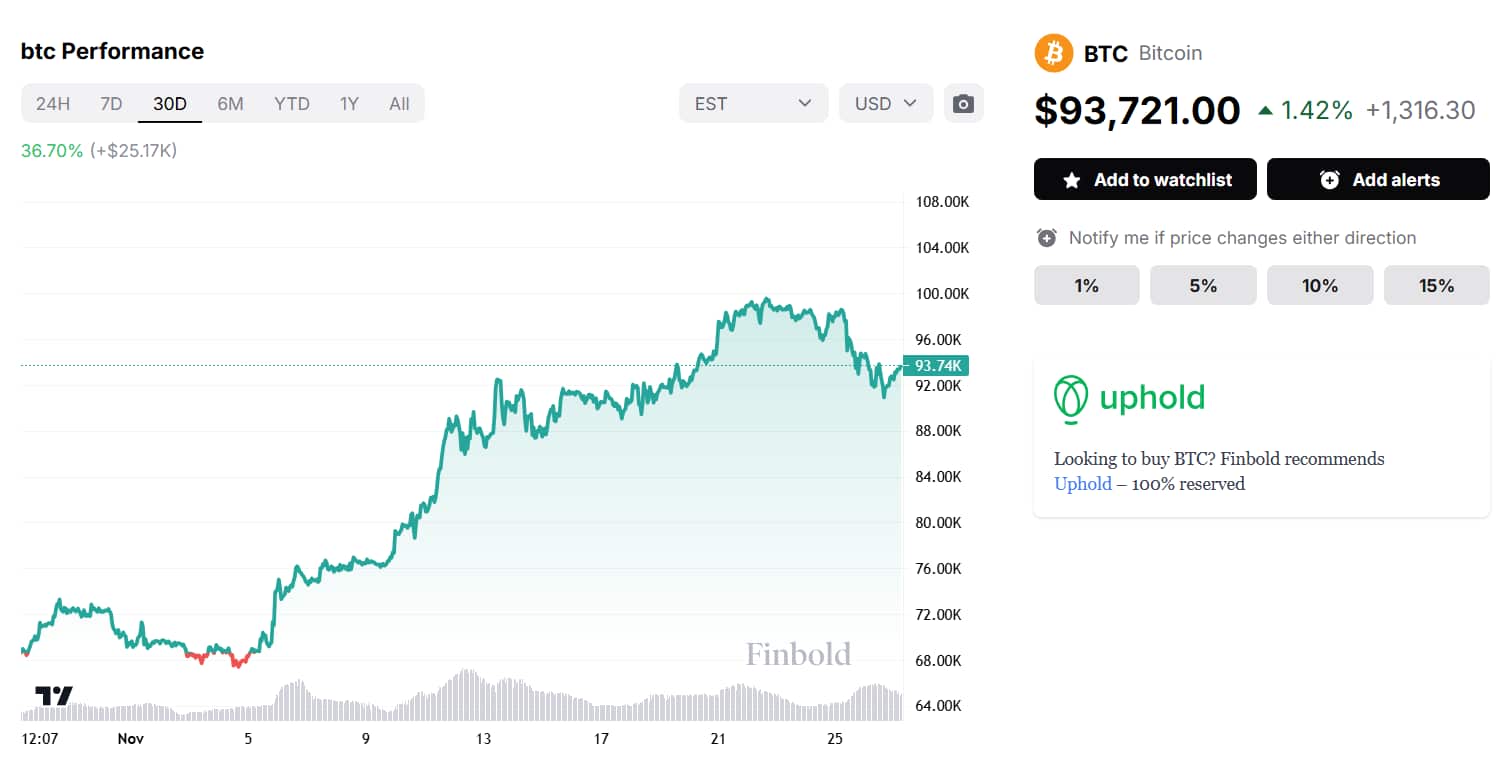Switch to the 24H timeframe tab

click(53, 104)
